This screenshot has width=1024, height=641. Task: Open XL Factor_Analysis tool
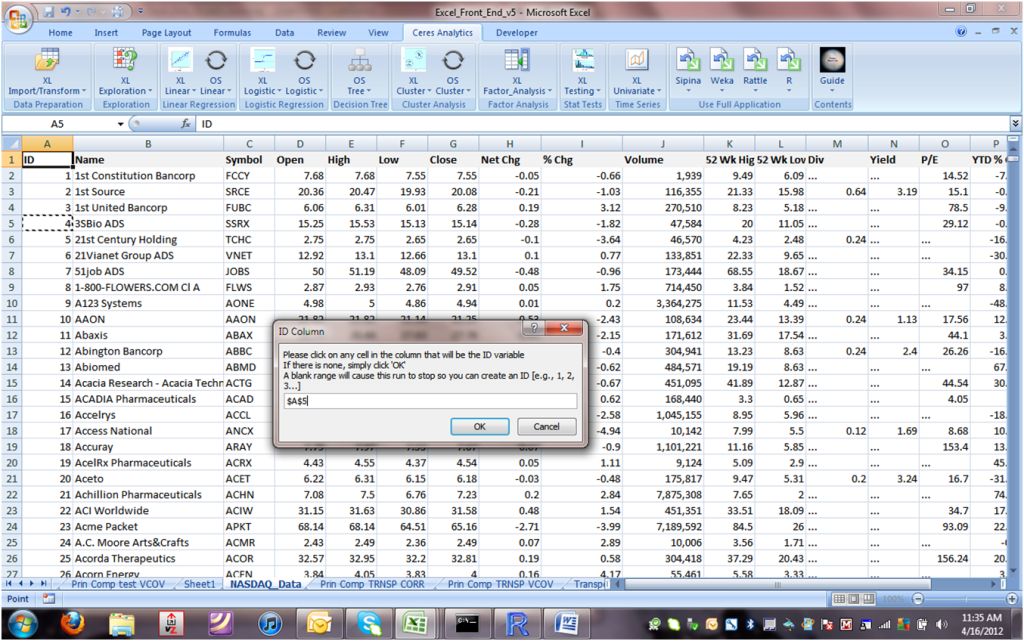(517, 72)
